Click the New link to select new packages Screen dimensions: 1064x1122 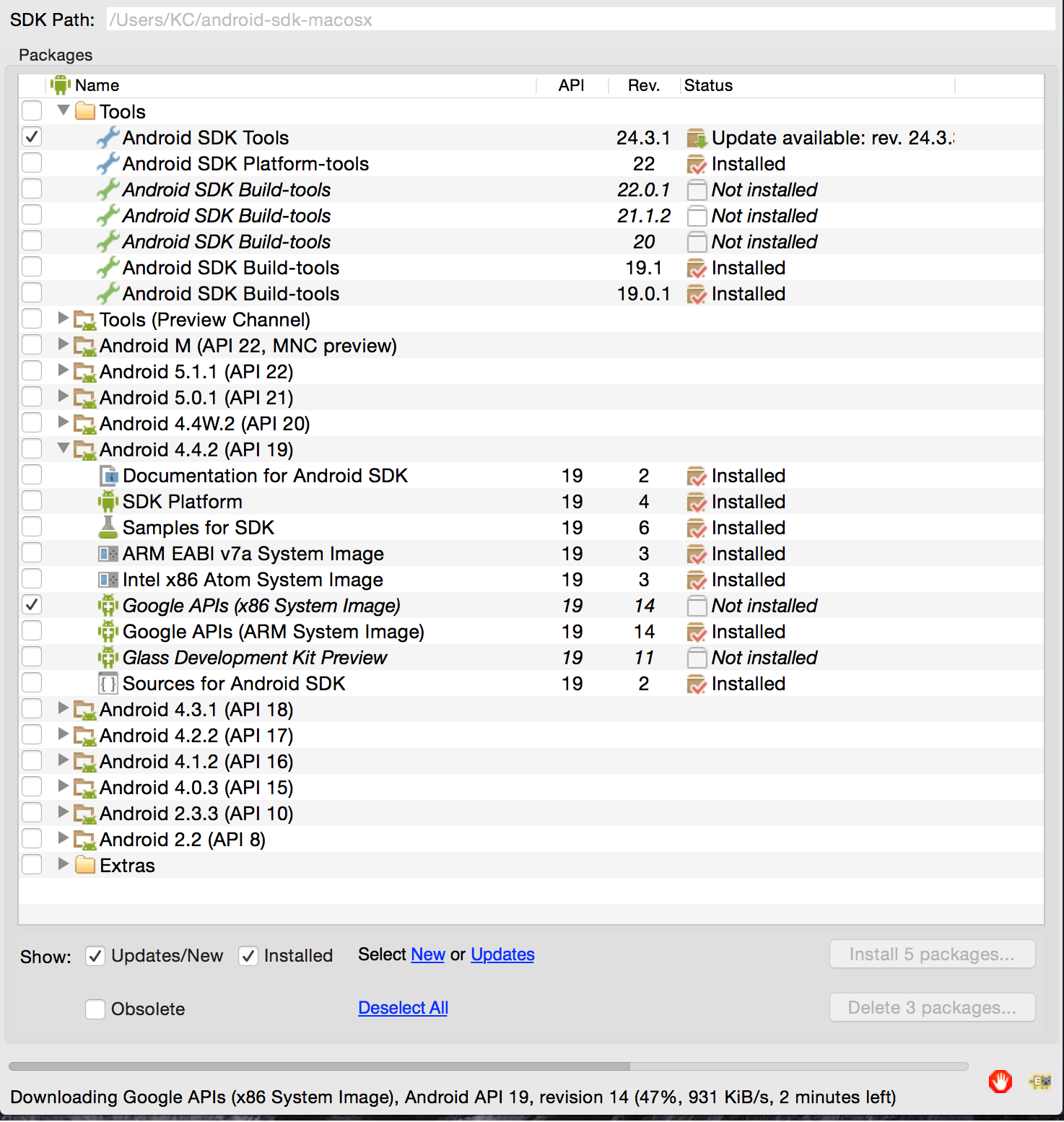428,954
